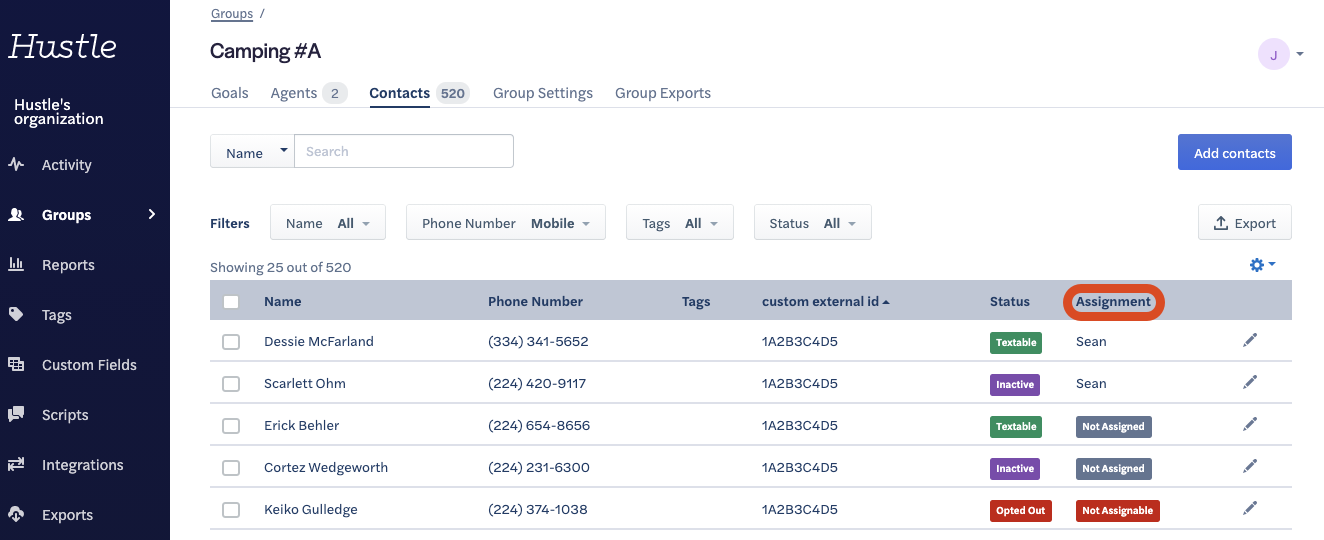Open the Group Settings tab
This screenshot has height=540, width=1324.
click(543, 93)
